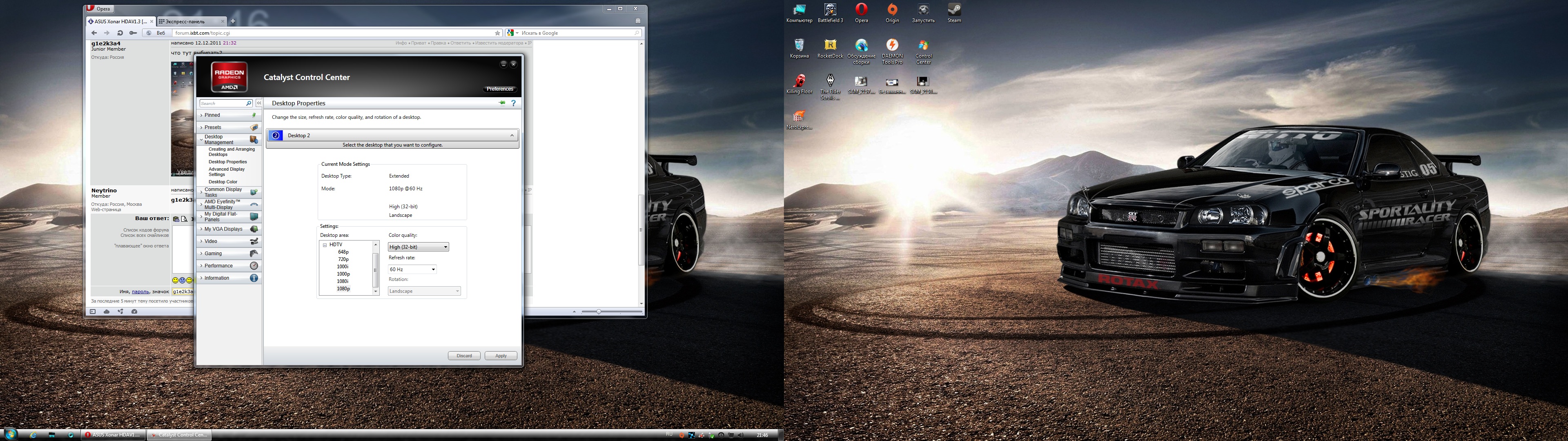
Task: Open the Color quality dropdown
Action: coord(418,247)
